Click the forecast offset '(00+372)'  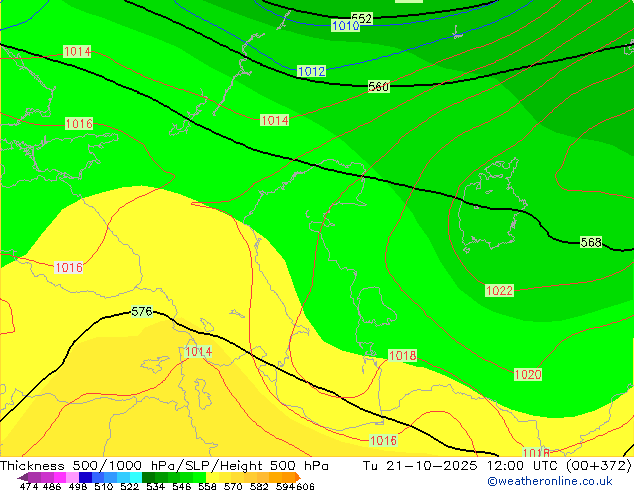(598, 466)
